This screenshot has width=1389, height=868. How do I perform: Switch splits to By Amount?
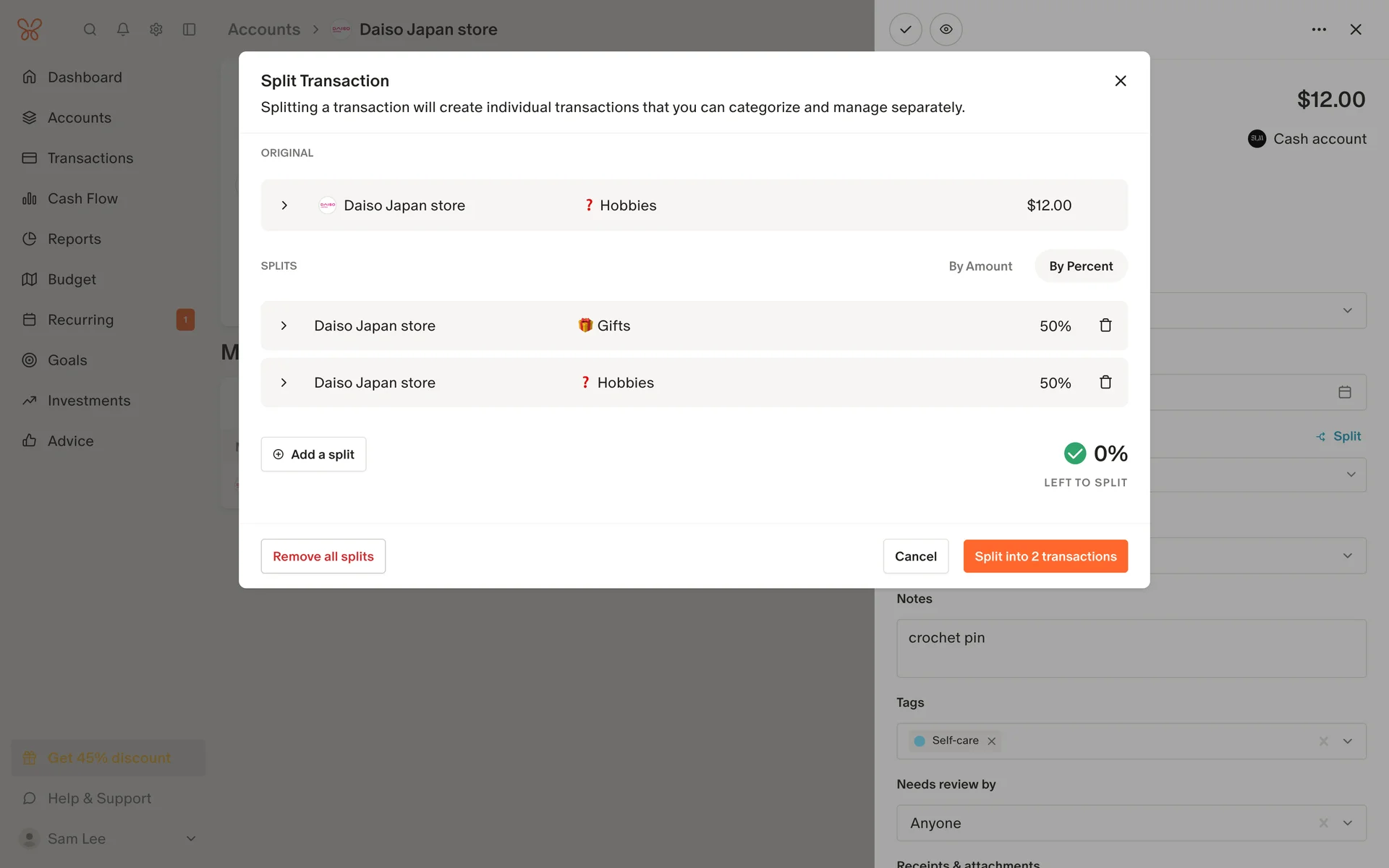(x=980, y=266)
